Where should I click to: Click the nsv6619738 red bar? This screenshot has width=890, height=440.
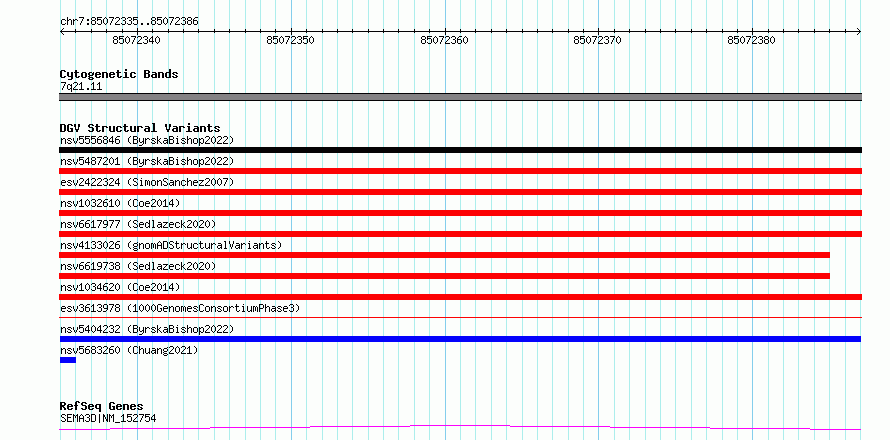click(444, 276)
